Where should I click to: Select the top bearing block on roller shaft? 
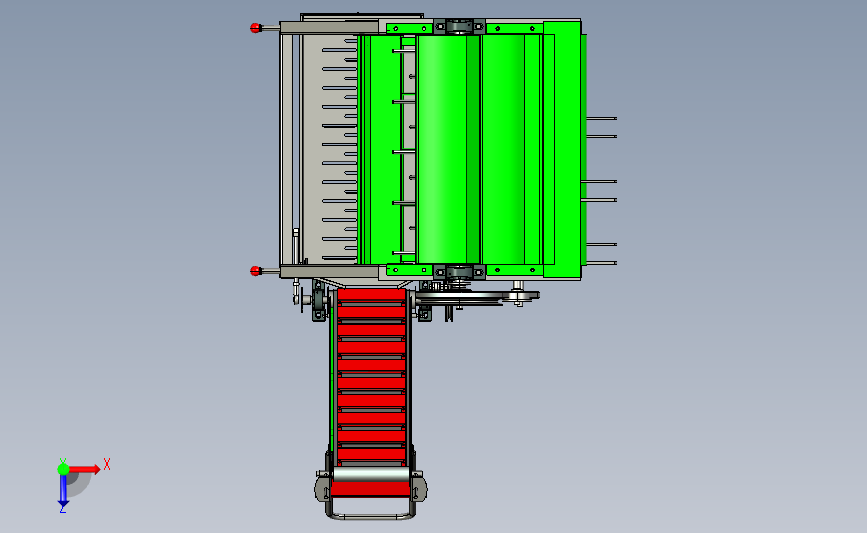459,26
